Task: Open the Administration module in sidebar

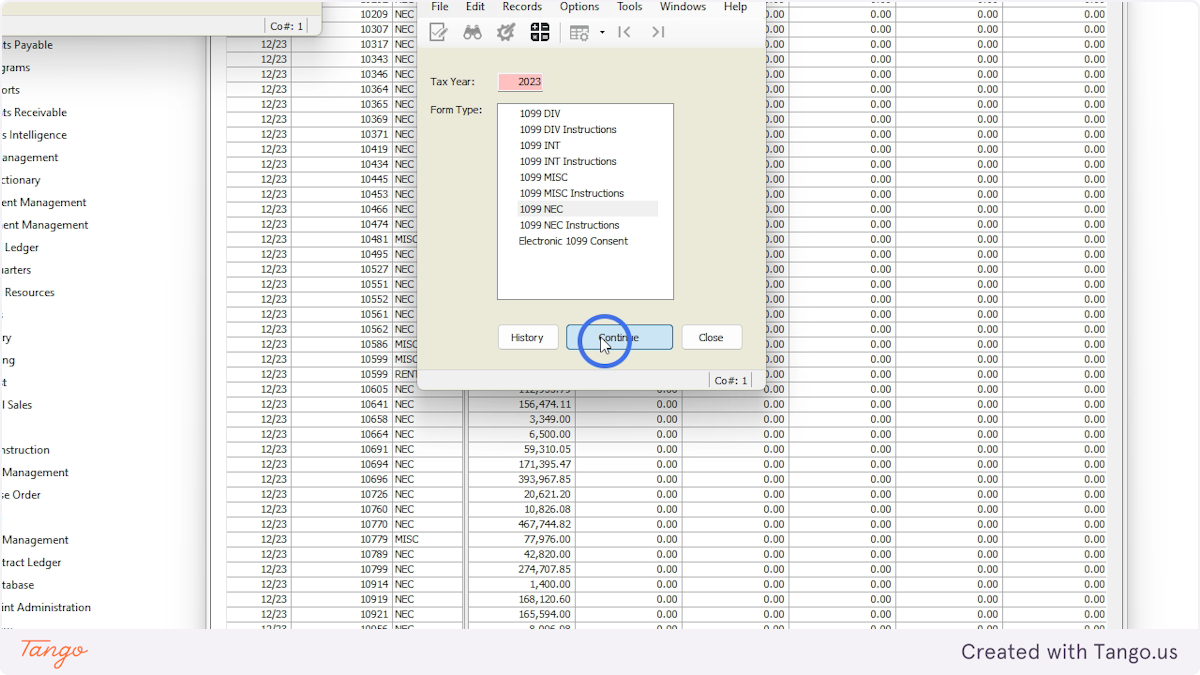Action: point(46,608)
